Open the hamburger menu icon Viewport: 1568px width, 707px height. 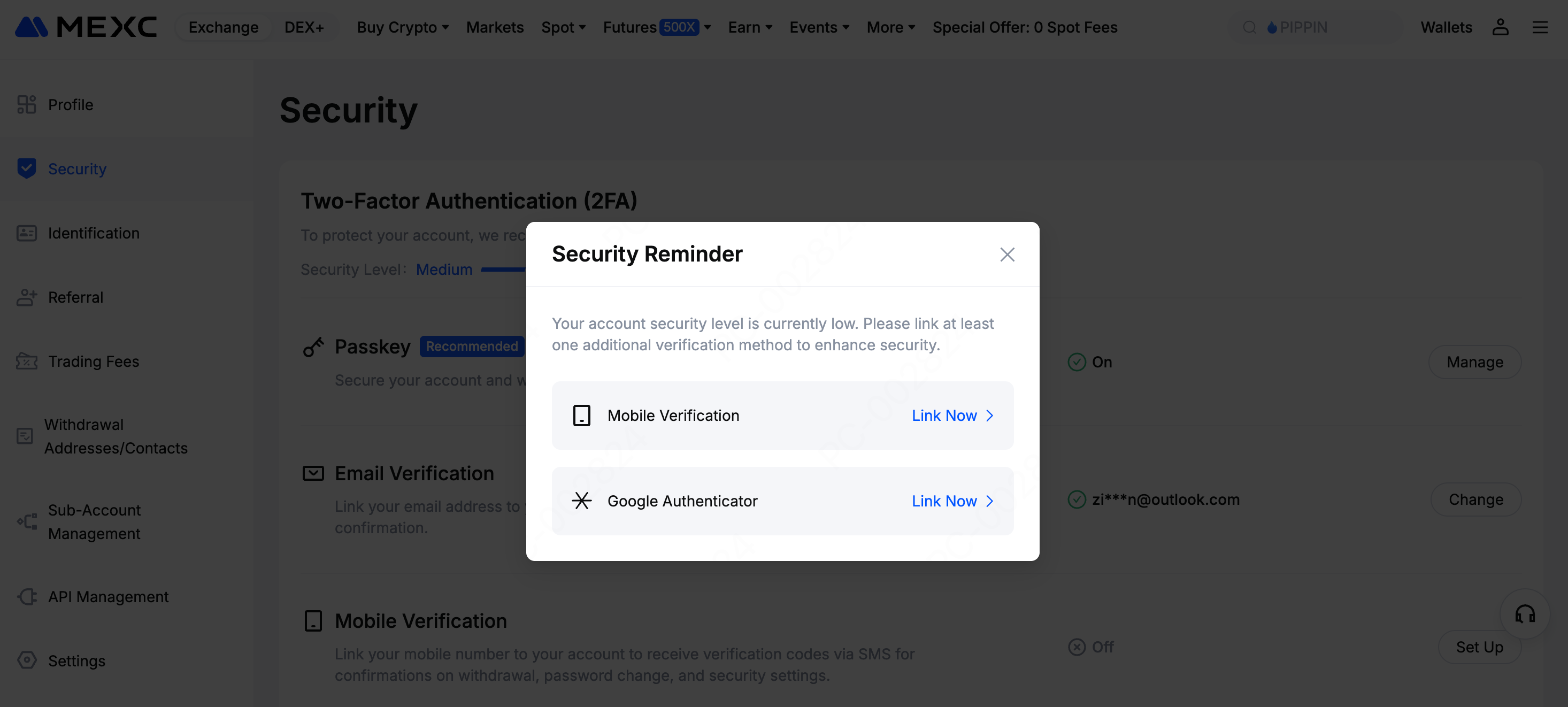point(1540,27)
